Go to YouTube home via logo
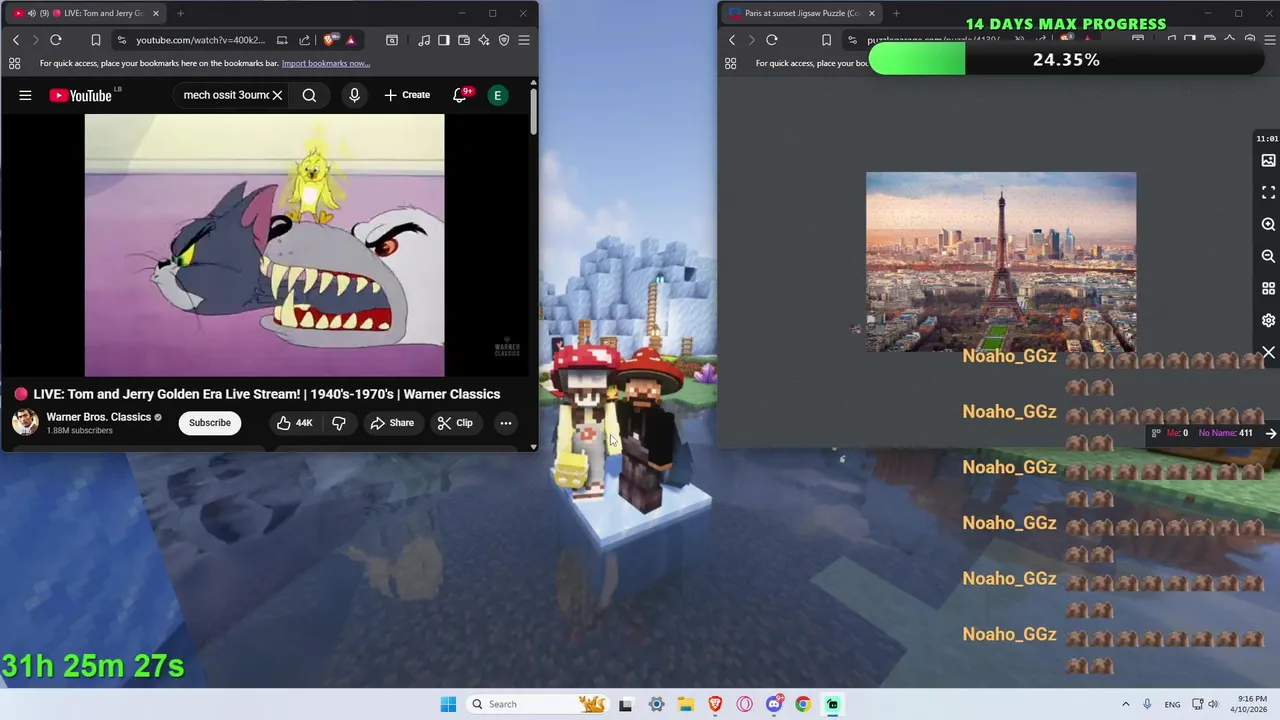This screenshot has height=720, width=1280. (x=81, y=95)
